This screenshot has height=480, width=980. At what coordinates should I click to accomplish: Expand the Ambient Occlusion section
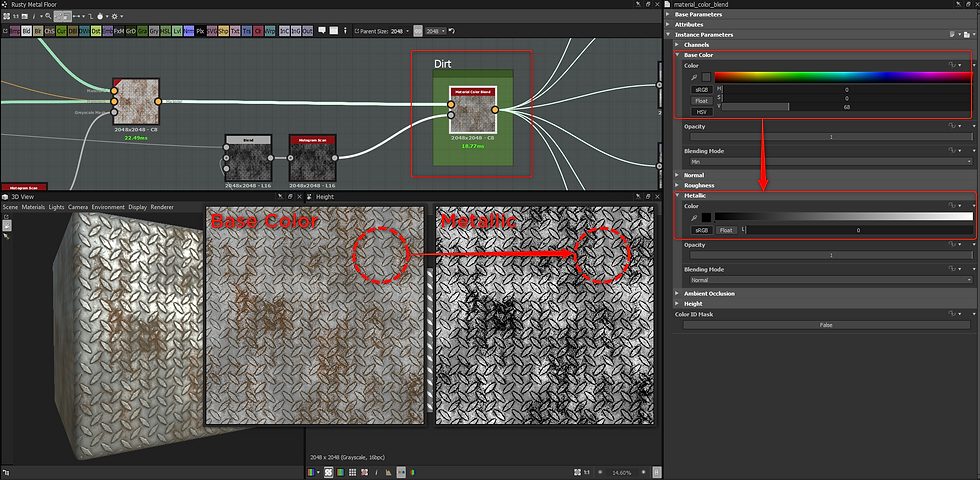pos(678,293)
